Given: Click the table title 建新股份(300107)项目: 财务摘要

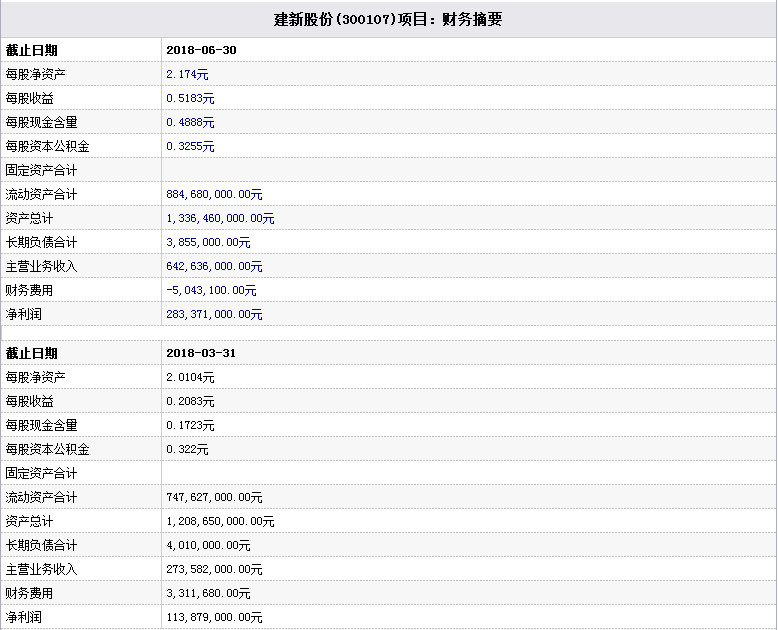Looking at the screenshot, I should coord(388,19).
